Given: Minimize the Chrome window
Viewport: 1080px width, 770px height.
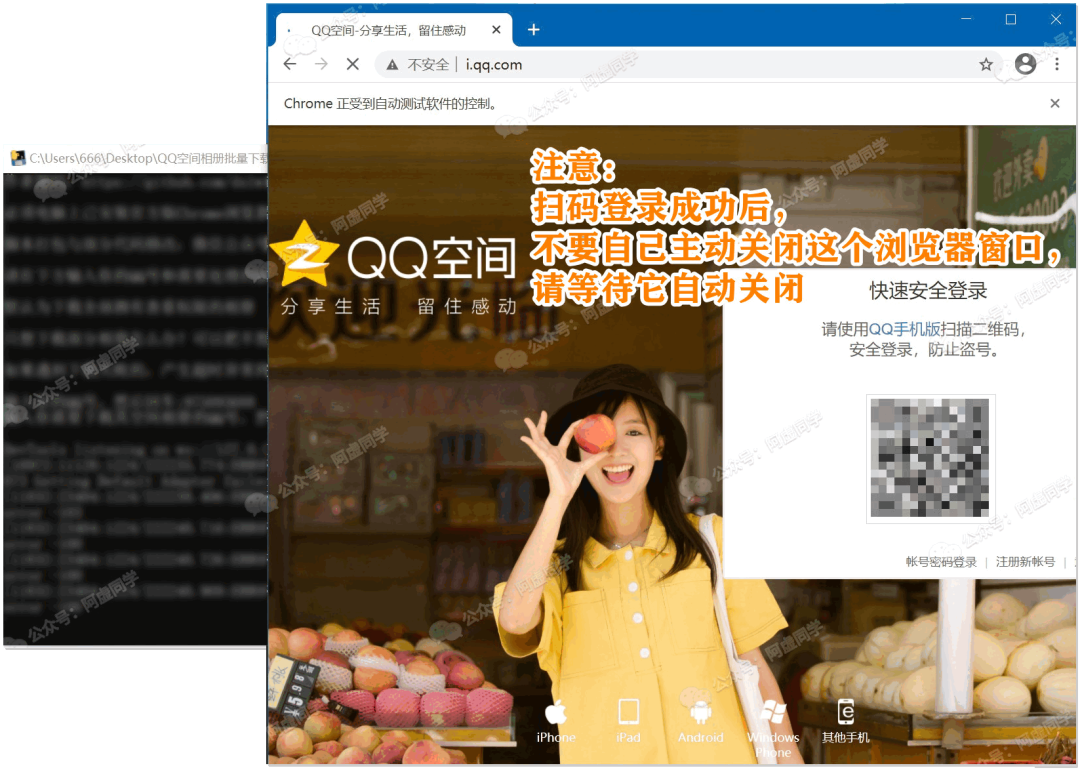Looking at the screenshot, I should 966,19.
